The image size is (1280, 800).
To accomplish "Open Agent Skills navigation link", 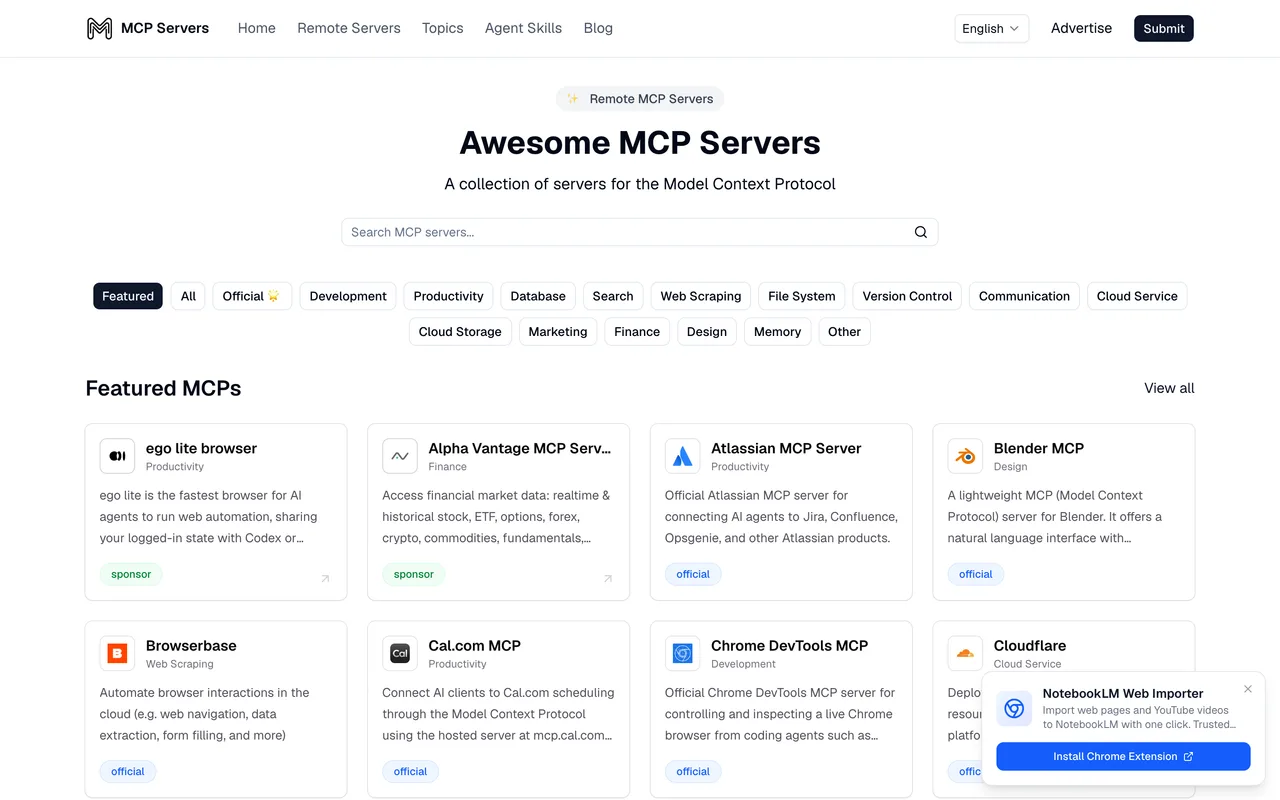I will 523,28.
